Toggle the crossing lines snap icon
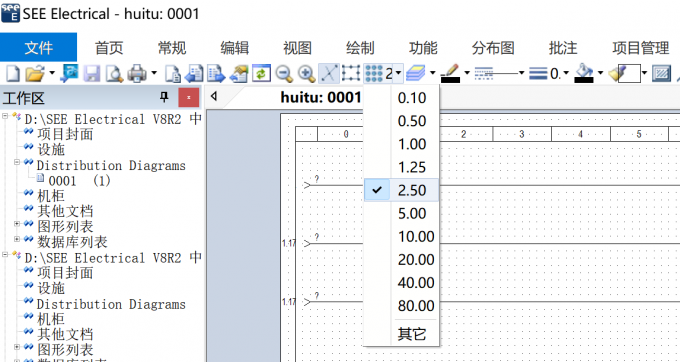 click(329, 74)
